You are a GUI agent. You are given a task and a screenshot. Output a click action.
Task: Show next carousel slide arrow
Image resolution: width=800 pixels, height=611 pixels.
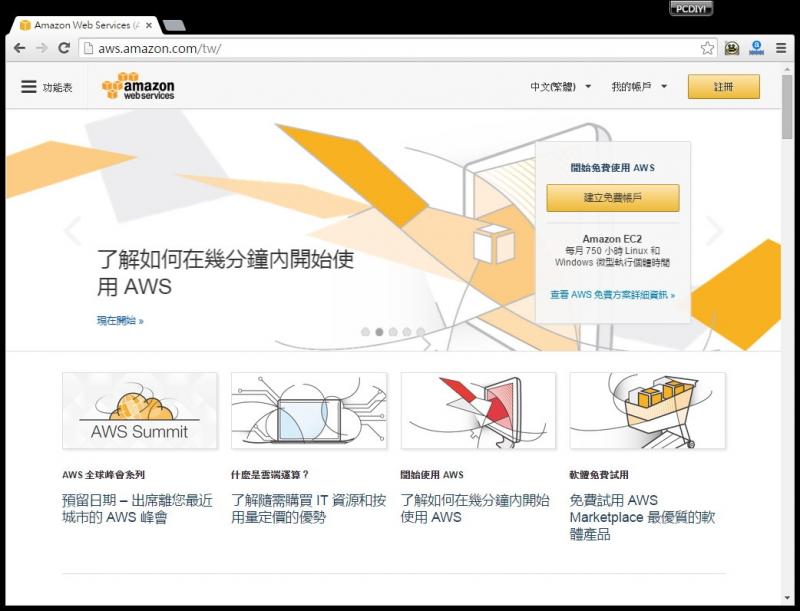[714, 231]
